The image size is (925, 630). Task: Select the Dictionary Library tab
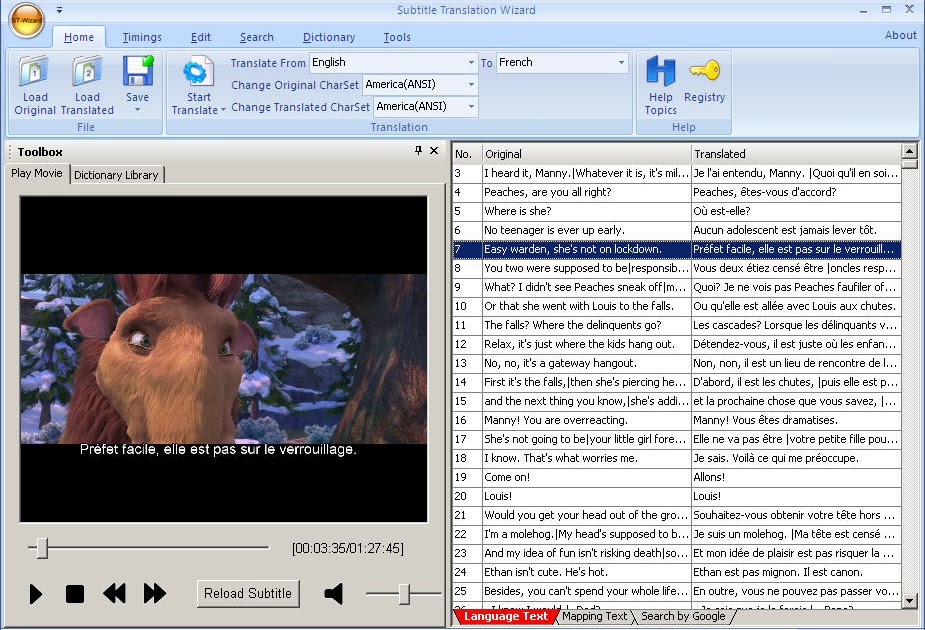point(116,175)
